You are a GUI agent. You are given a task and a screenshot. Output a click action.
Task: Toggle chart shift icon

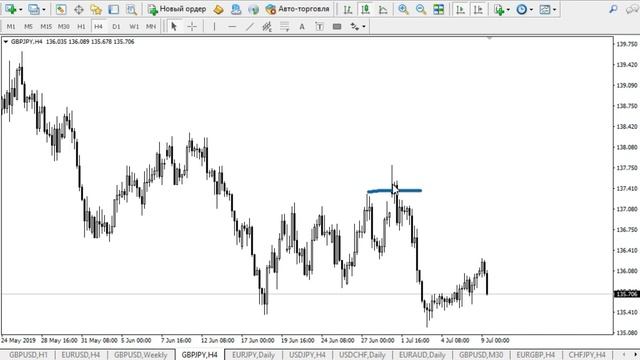point(478,9)
